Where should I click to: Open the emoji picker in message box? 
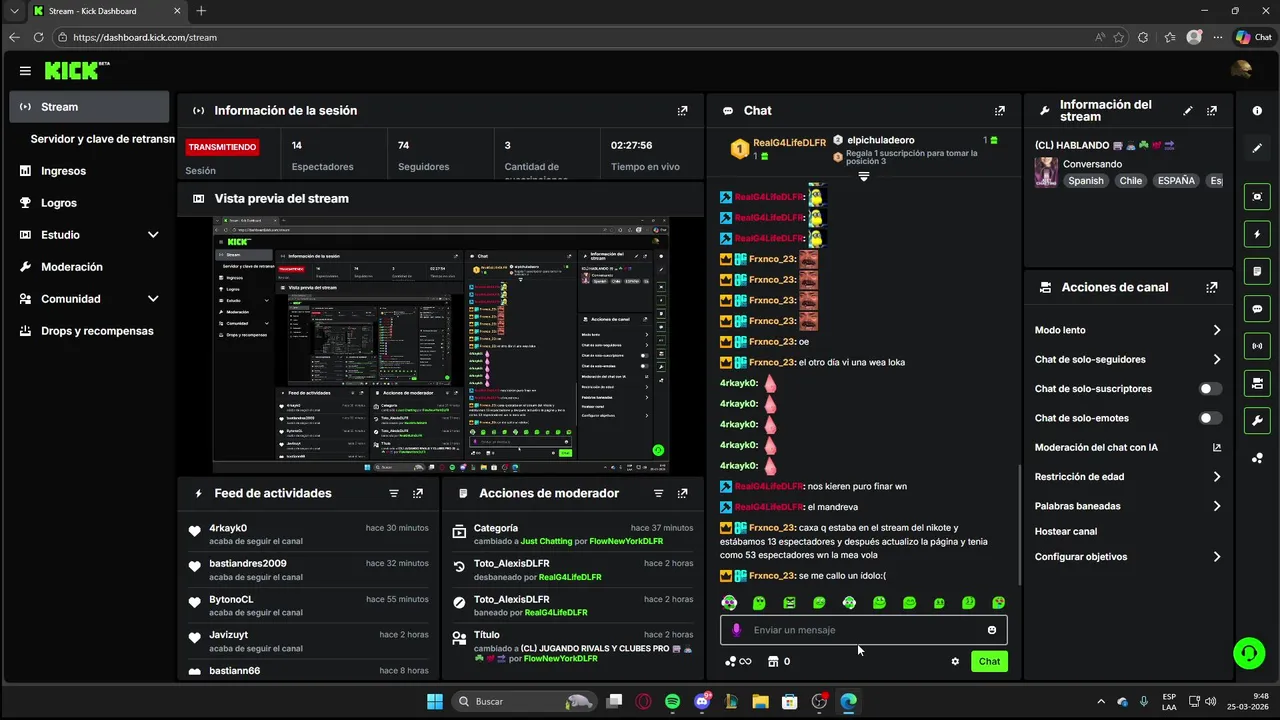(992, 630)
